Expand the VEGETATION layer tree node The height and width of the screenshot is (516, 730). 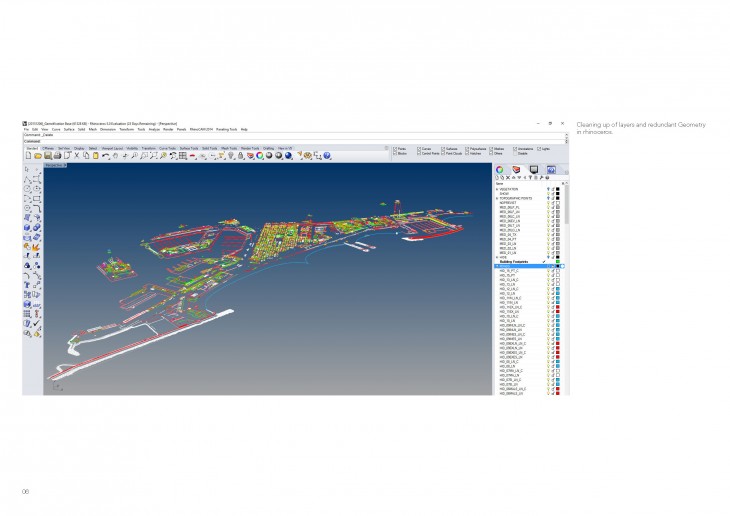[496, 188]
